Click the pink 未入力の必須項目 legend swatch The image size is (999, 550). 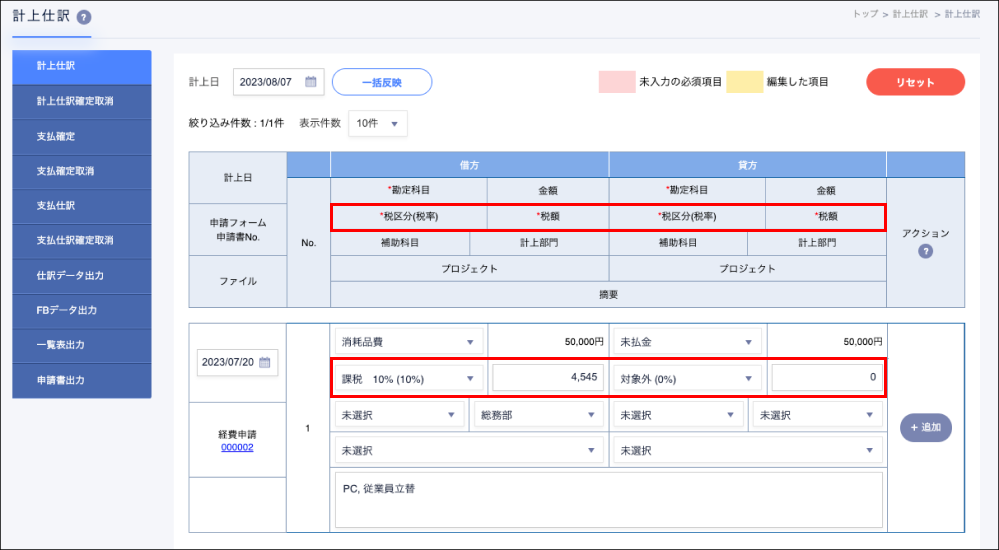point(617,82)
